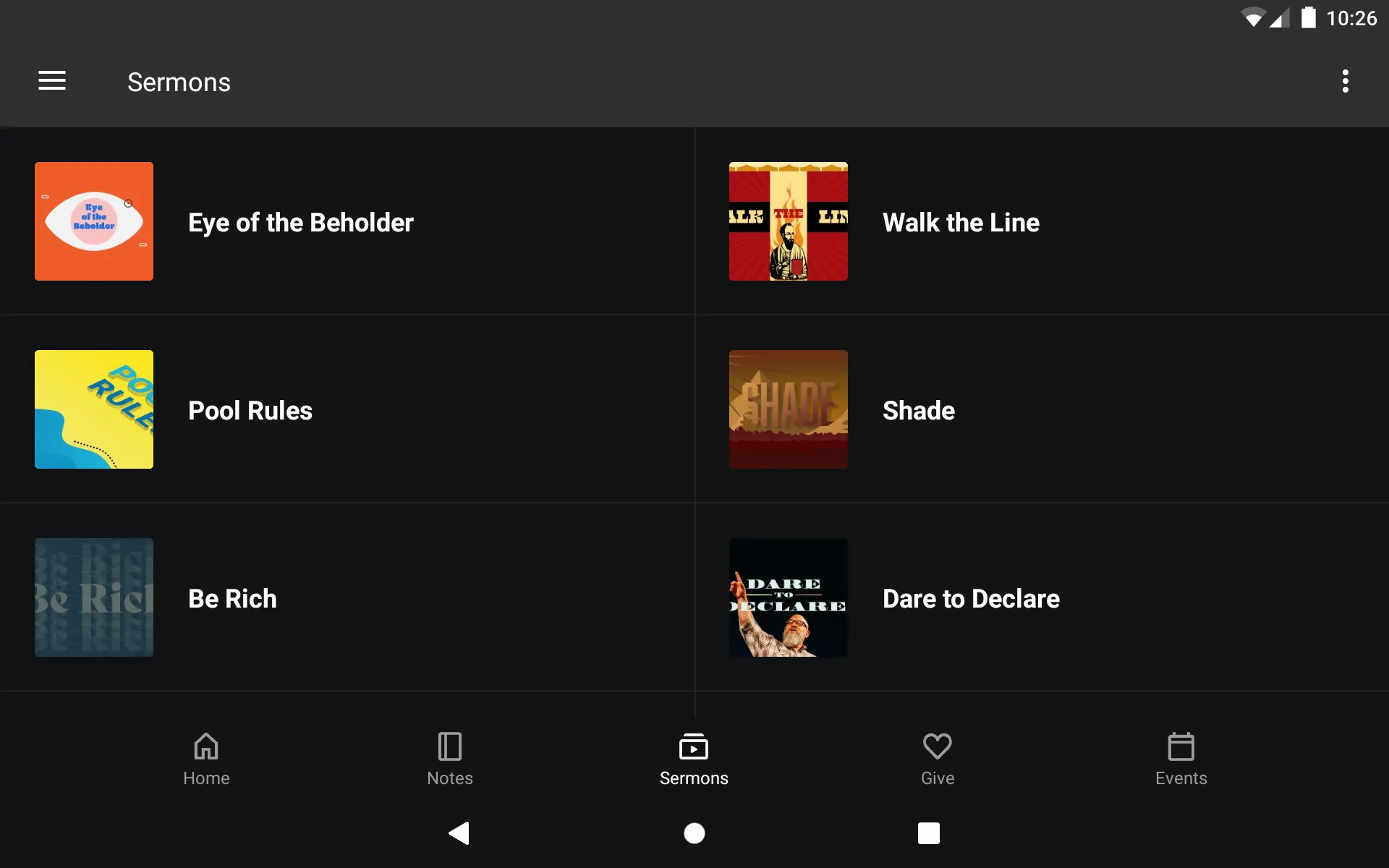Open the hamburger menu
This screenshot has width=1389, height=868.
pyautogui.click(x=52, y=81)
